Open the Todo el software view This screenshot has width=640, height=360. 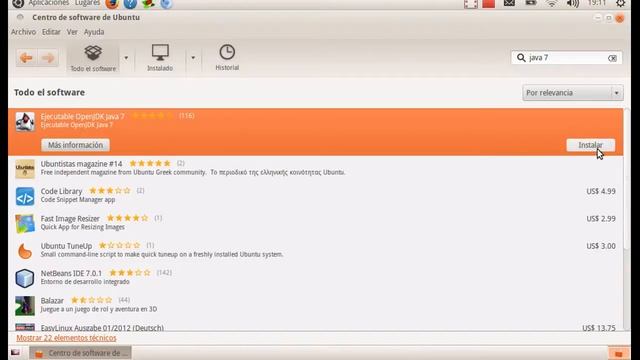[x=93, y=58]
